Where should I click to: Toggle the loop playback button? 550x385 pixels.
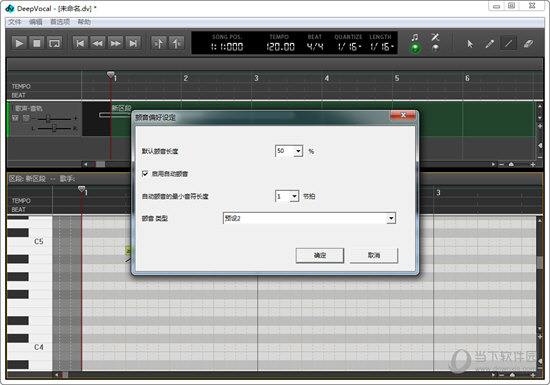click(x=54, y=43)
